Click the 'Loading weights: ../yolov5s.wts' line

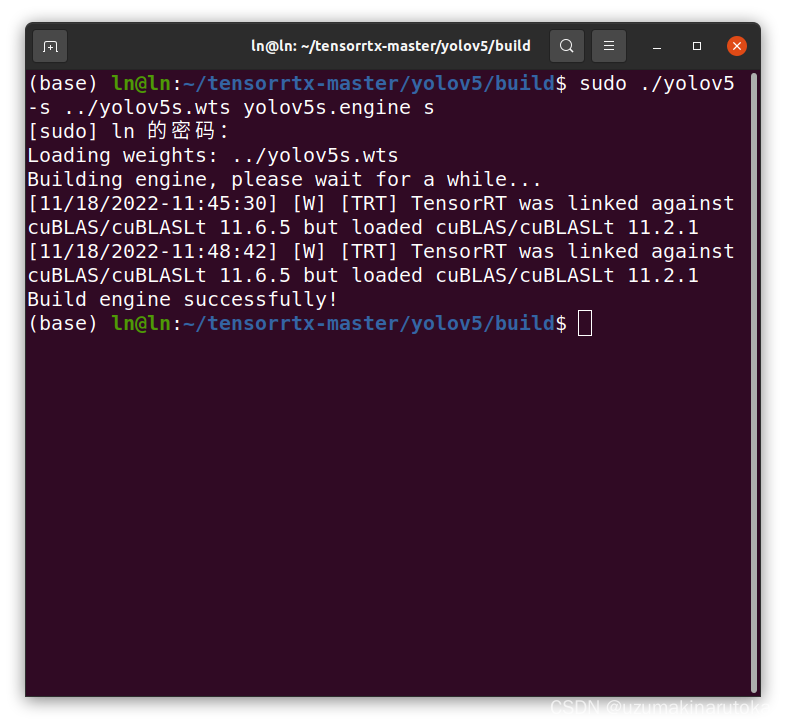213,155
